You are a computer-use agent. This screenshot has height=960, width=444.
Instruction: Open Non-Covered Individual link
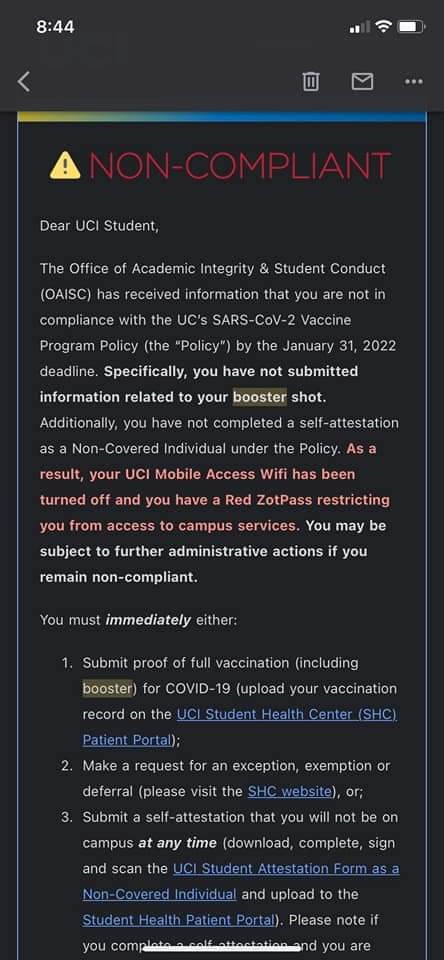(159, 894)
